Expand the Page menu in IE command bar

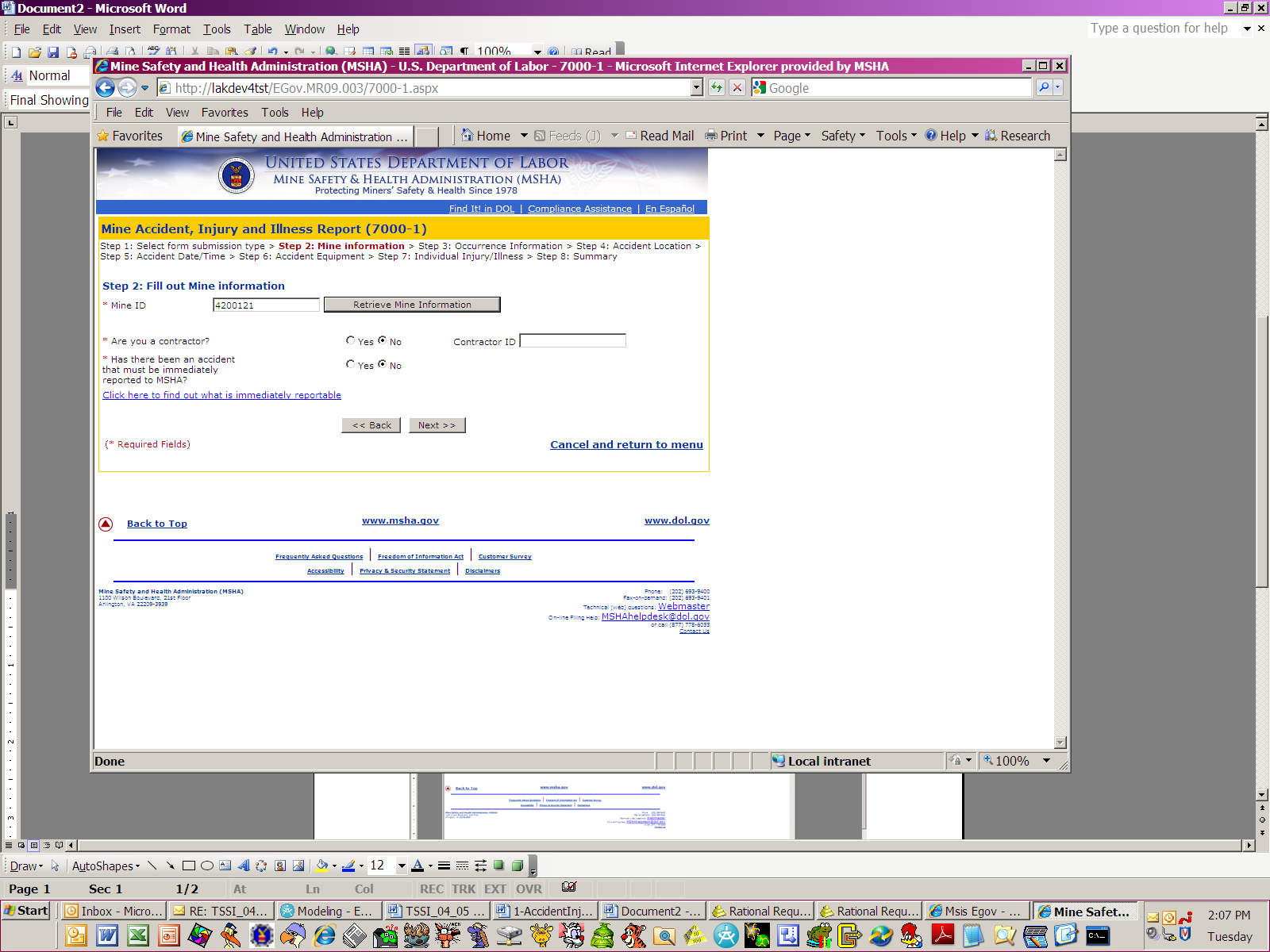tap(792, 136)
